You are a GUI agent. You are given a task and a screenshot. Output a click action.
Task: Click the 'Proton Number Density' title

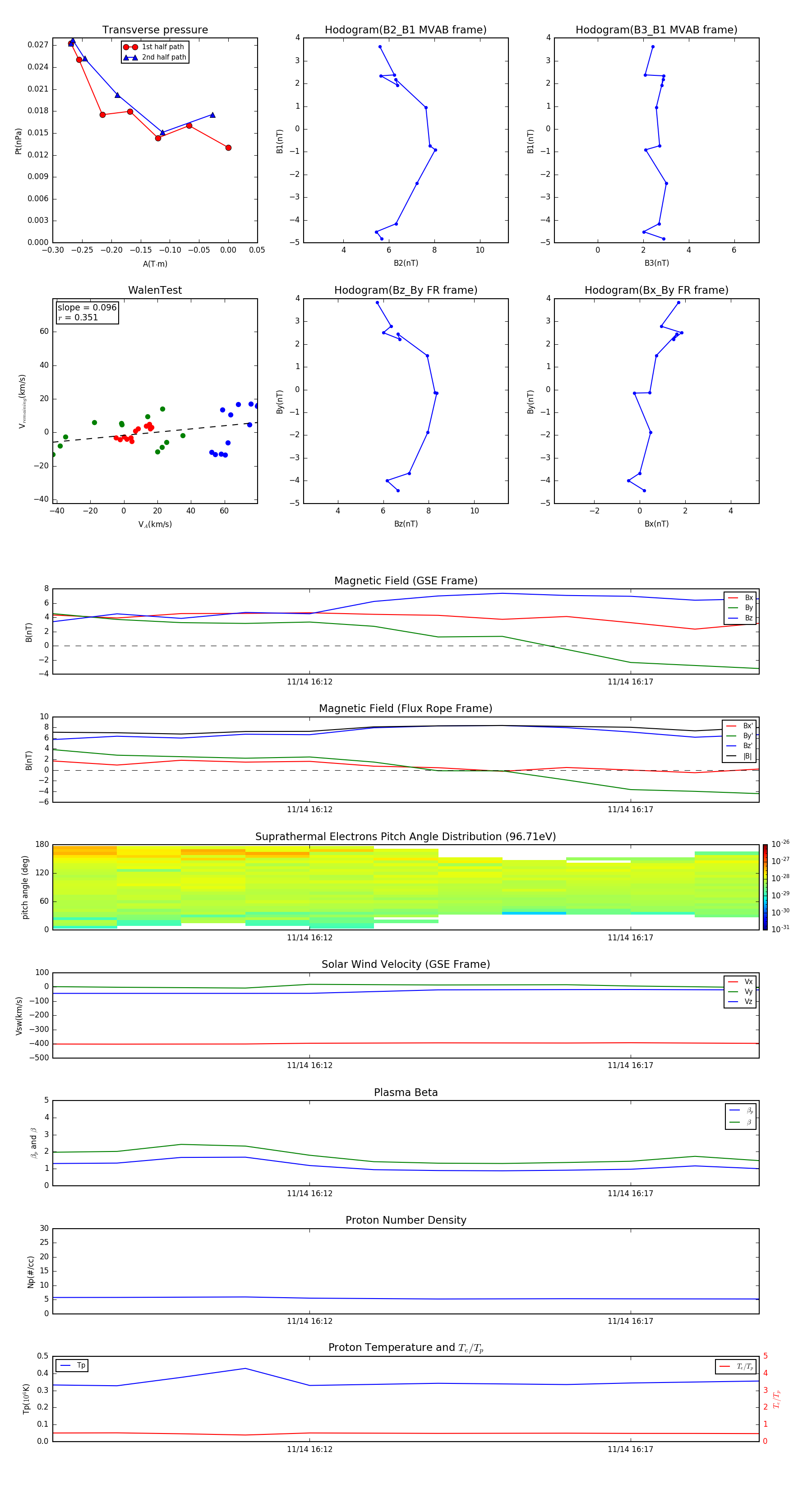(406, 1220)
